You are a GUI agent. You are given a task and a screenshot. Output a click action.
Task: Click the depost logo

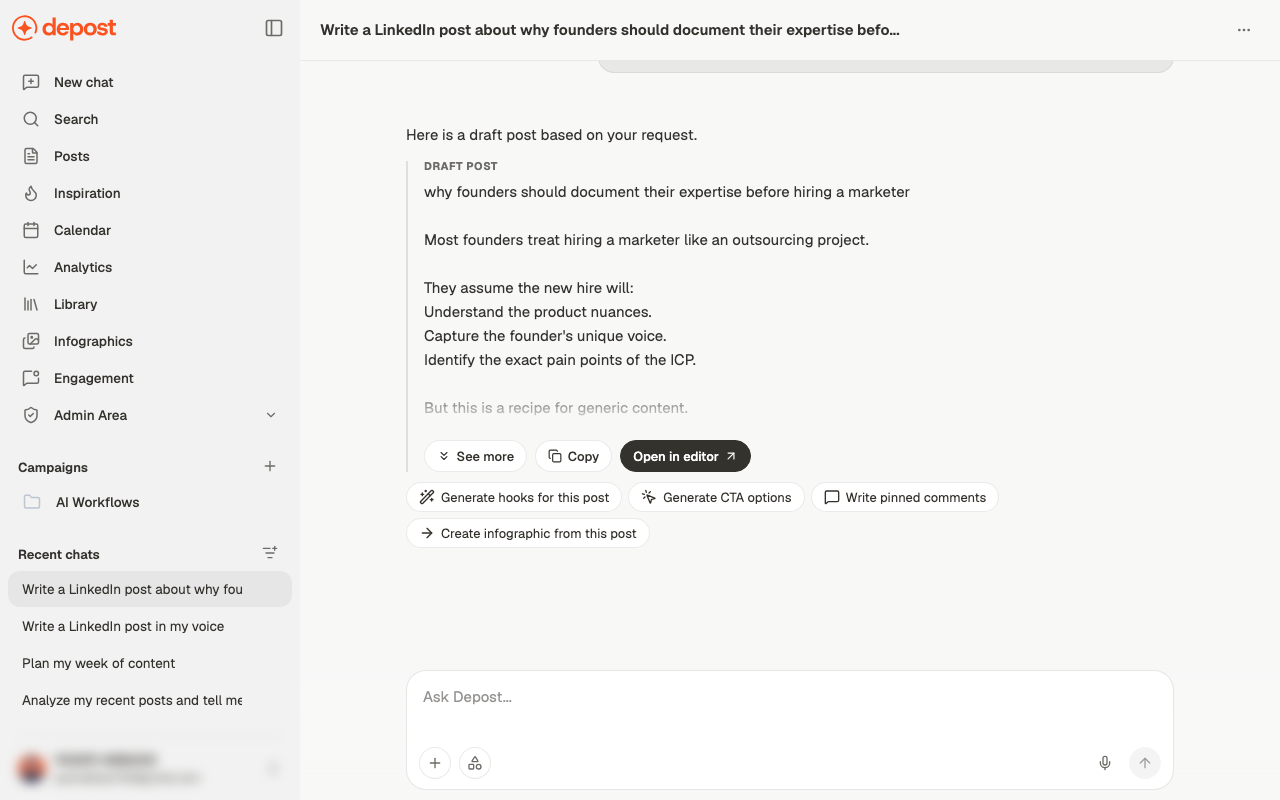(x=64, y=29)
